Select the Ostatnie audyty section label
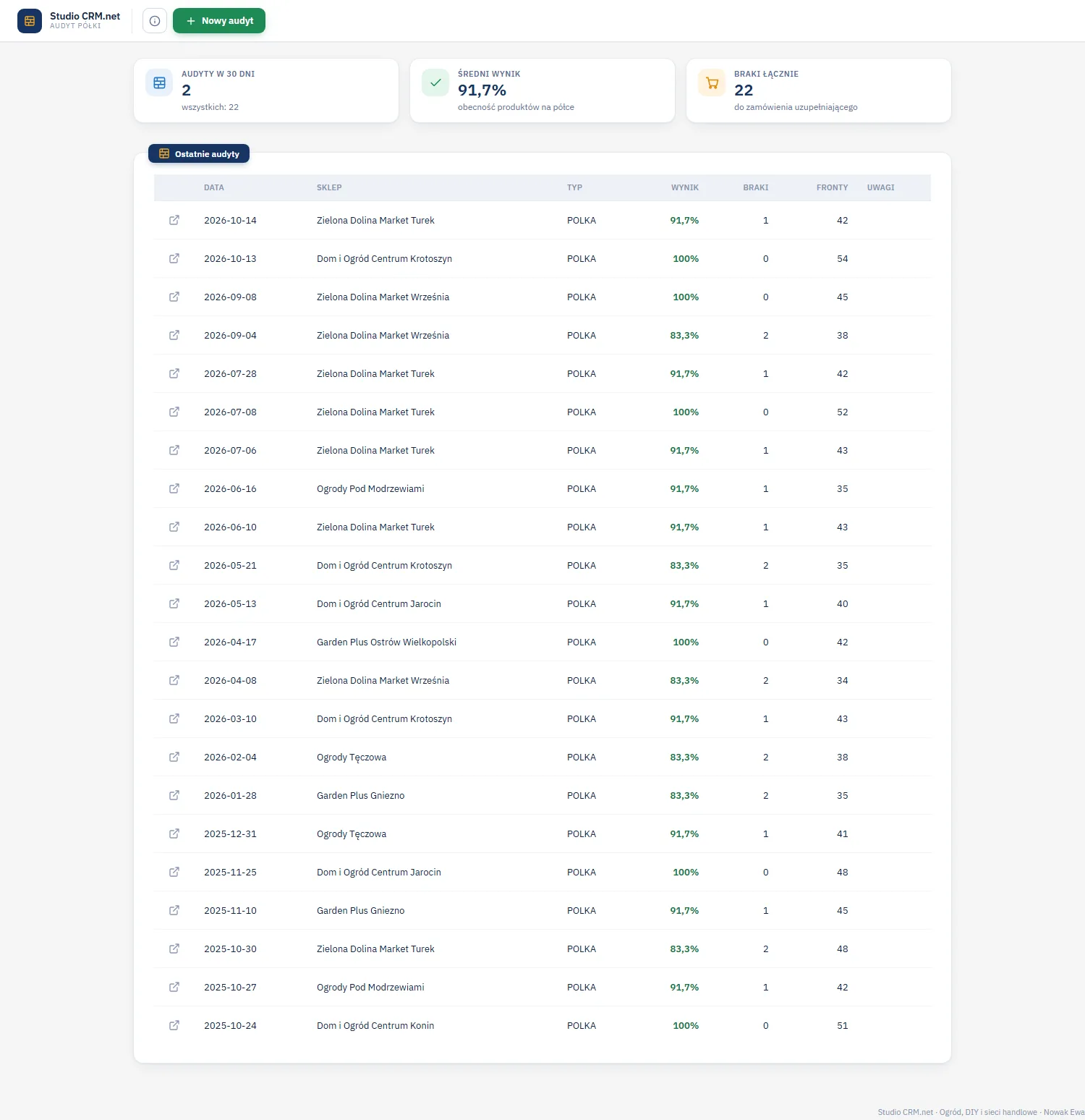Image resolution: width=1085 pixels, height=1120 pixels. 199,153
